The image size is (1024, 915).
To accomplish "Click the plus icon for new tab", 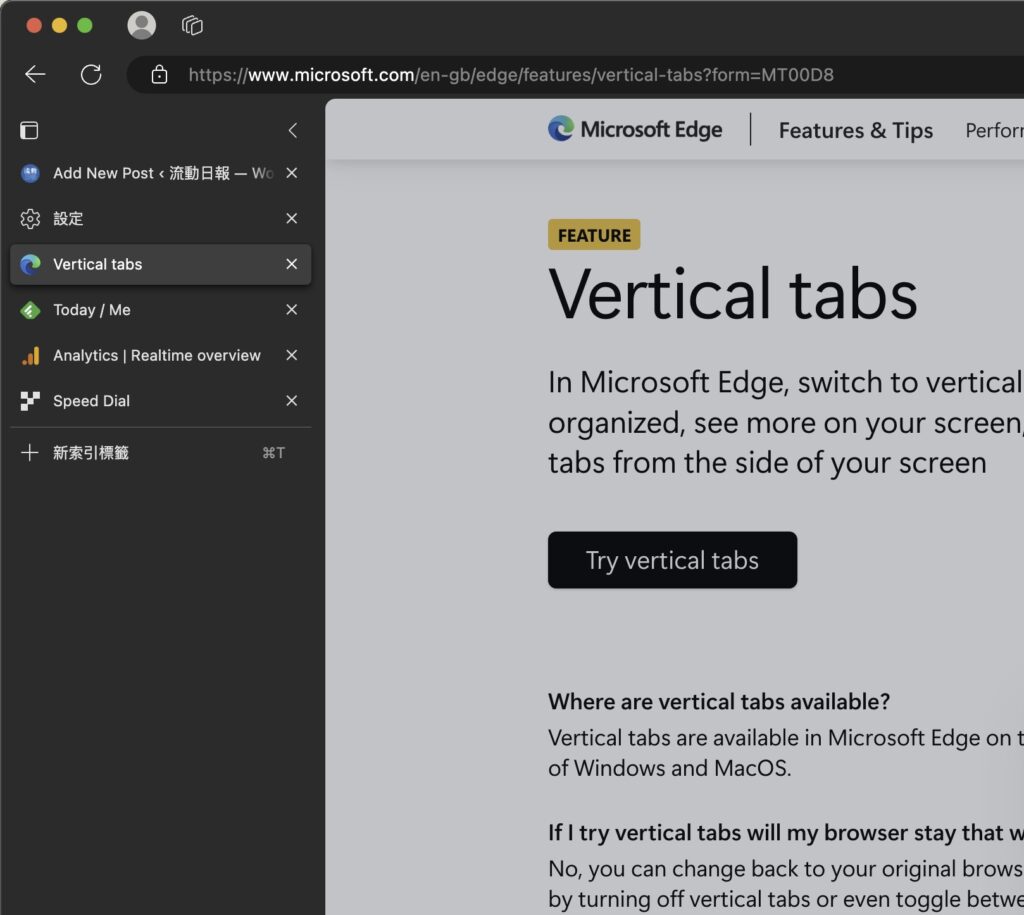I will click(x=30, y=453).
